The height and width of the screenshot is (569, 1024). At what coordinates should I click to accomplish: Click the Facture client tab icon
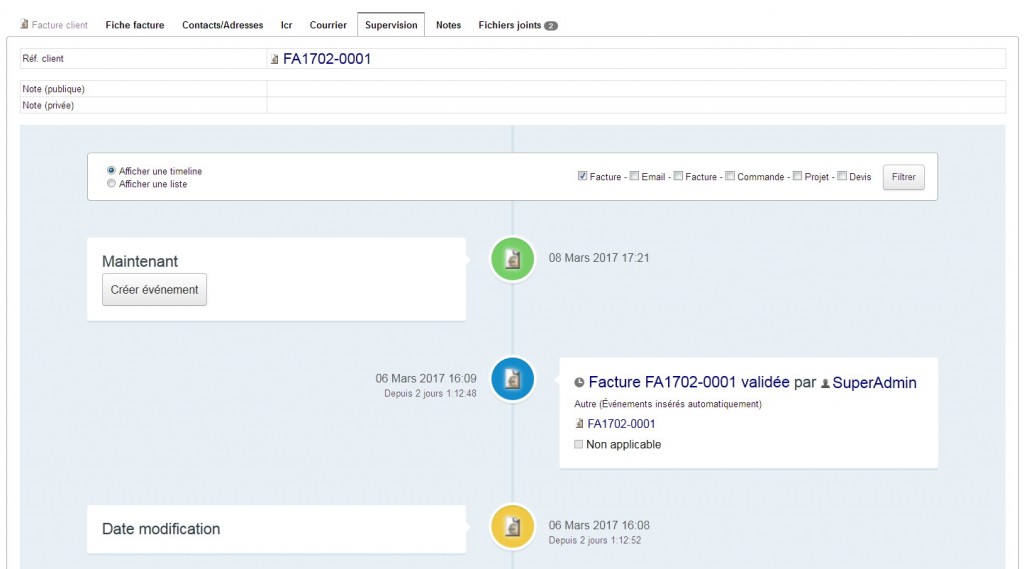click(24, 24)
